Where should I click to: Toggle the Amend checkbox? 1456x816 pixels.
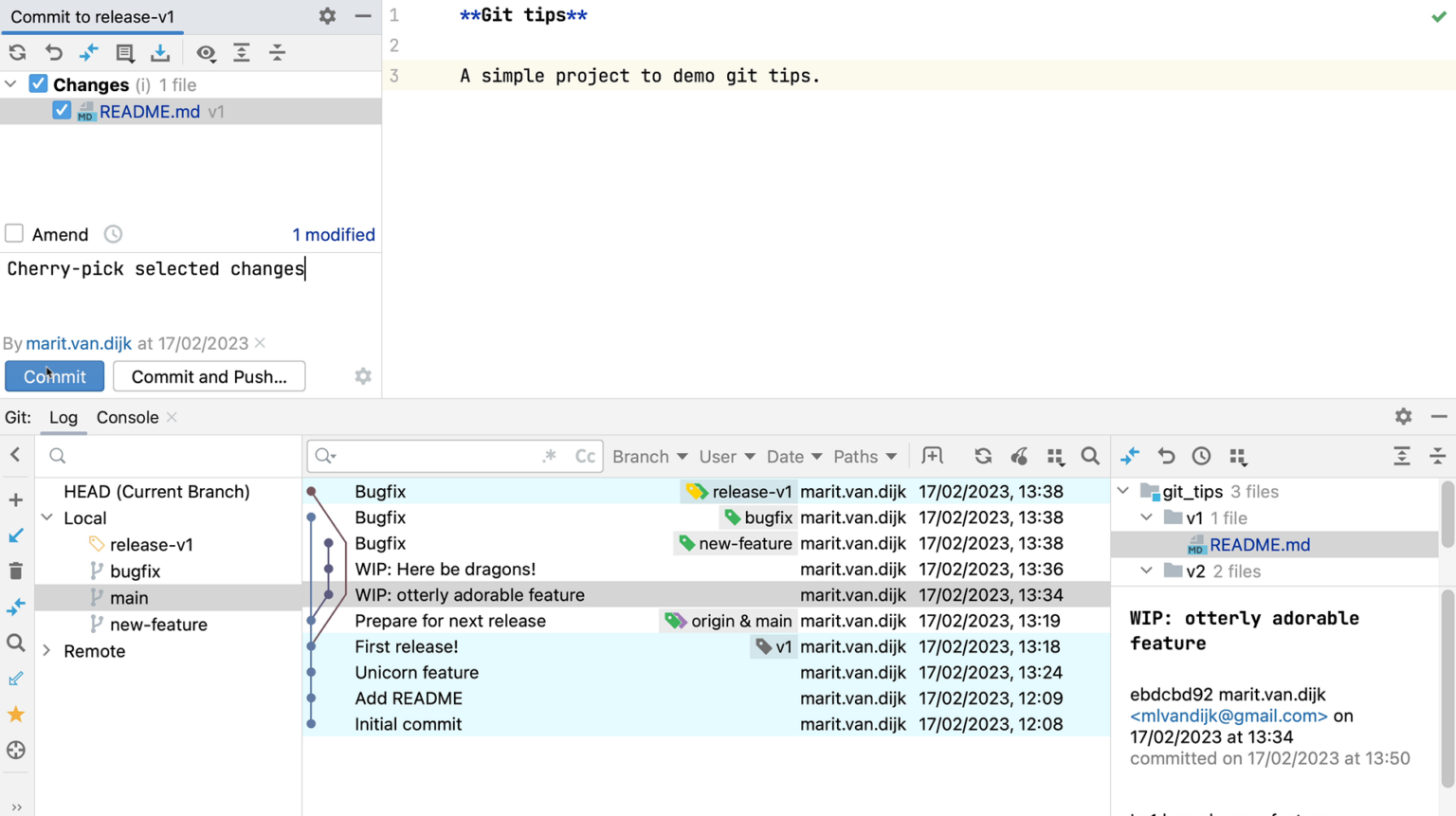point(14,234)
